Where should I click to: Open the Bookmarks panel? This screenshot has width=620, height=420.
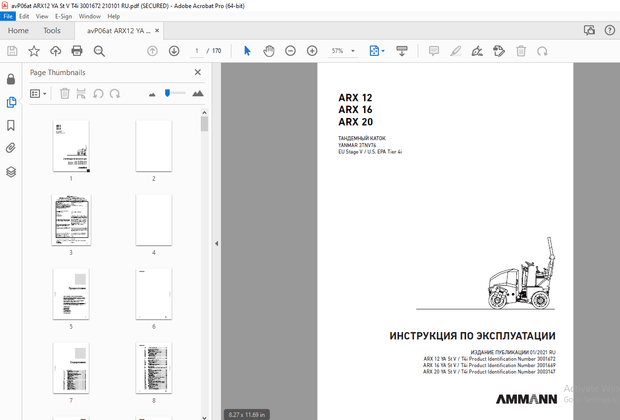click(x=11, y=125)
